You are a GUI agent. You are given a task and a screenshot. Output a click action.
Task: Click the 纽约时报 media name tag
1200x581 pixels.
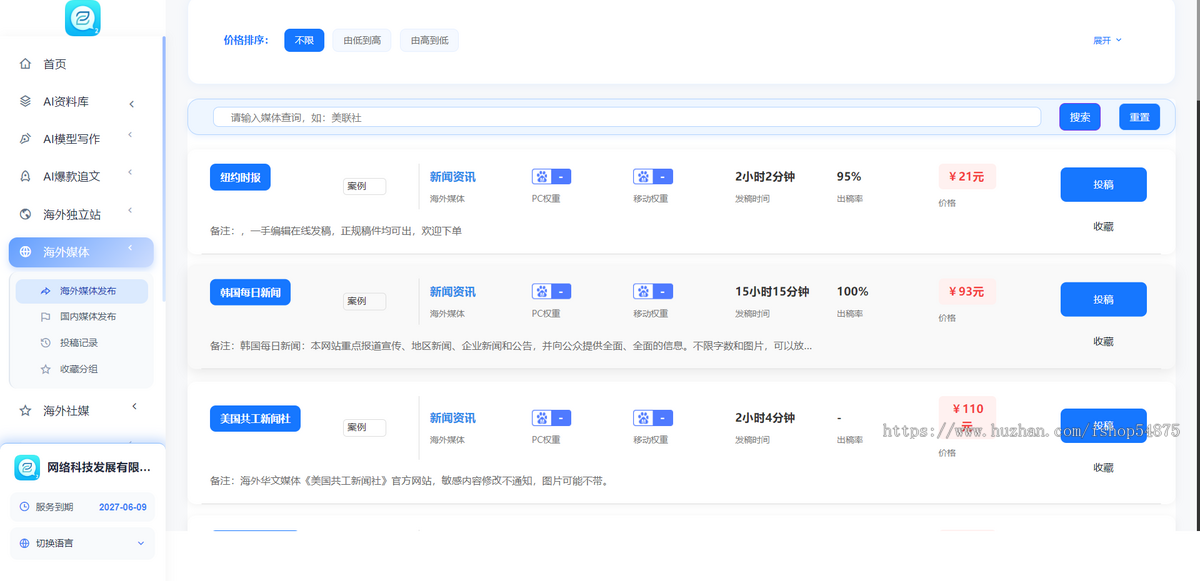(240, 177)
